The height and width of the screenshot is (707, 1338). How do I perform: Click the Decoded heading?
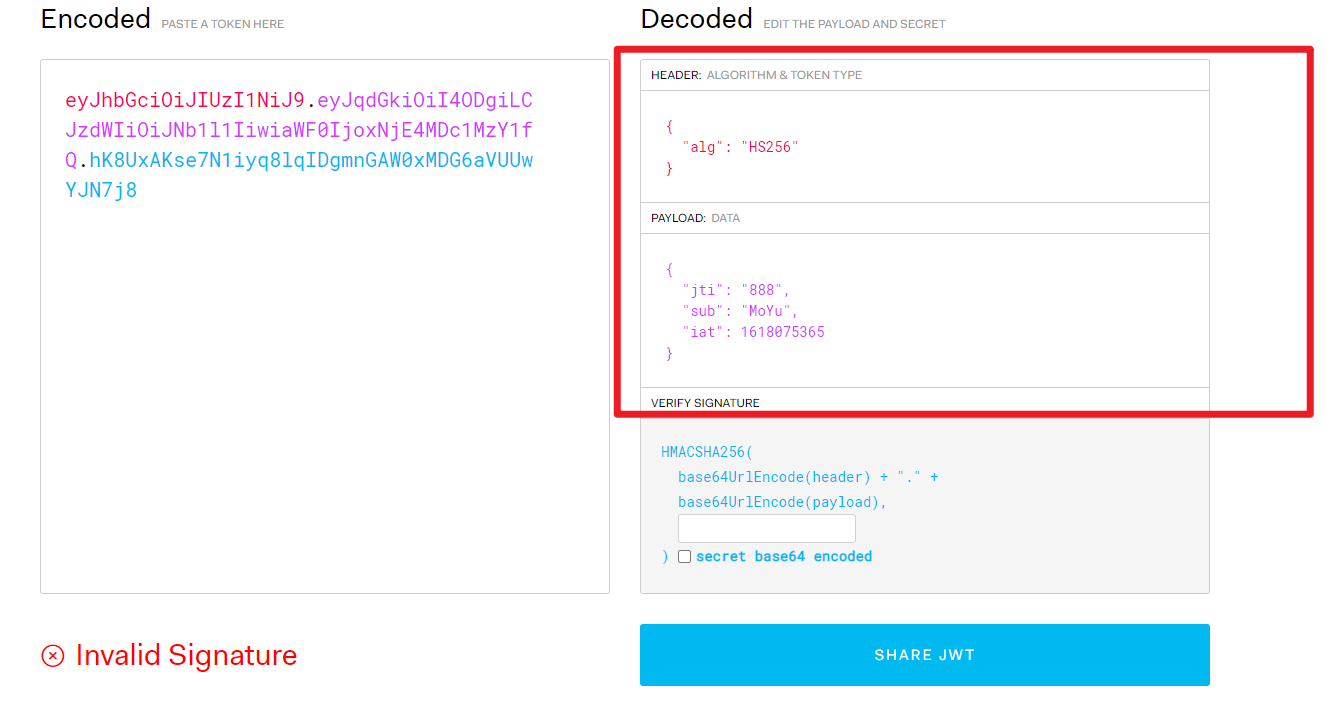coord(697,18)
